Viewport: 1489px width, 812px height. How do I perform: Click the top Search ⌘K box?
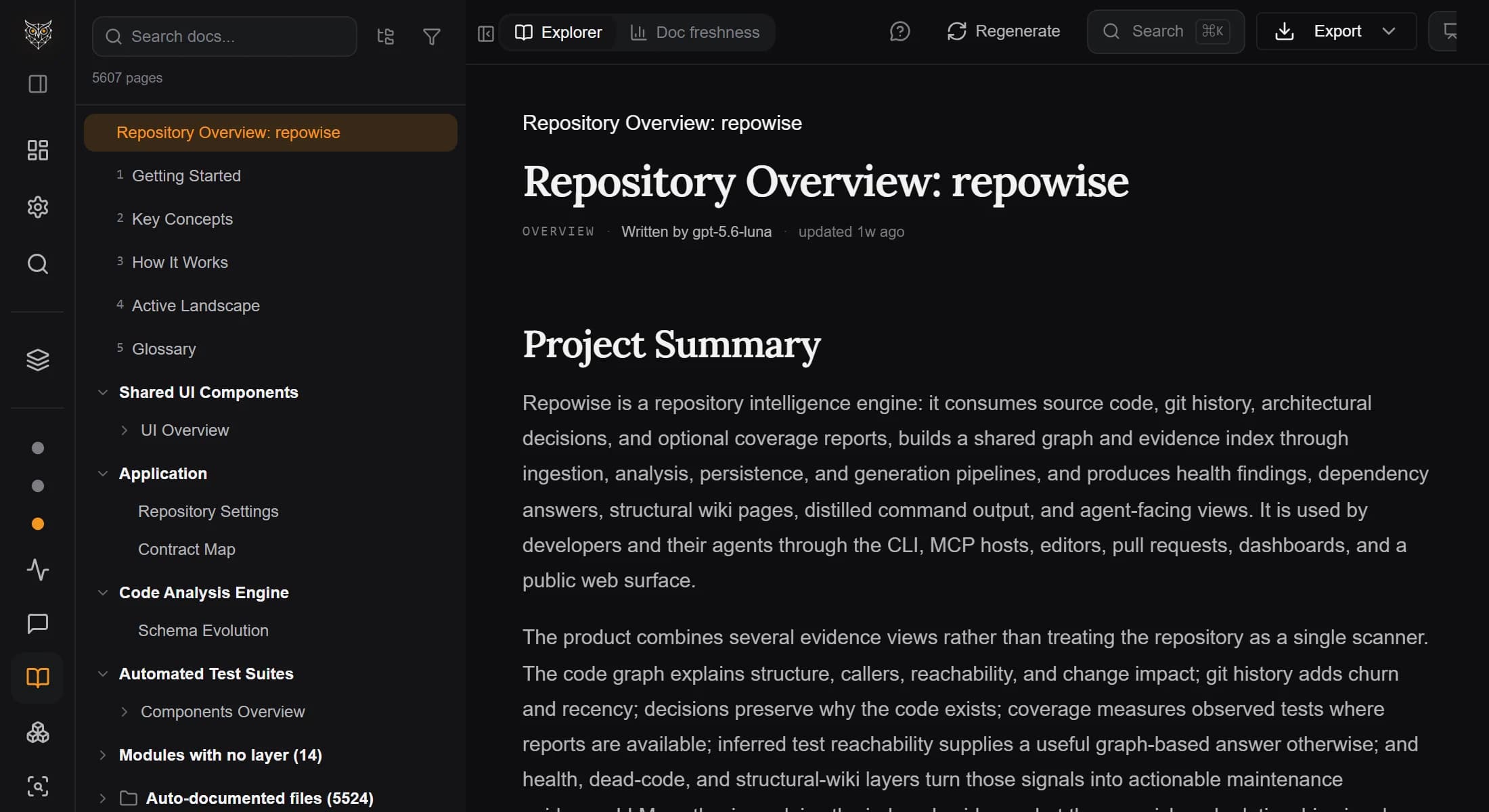pyautogui.click(x=1165, y=31)
